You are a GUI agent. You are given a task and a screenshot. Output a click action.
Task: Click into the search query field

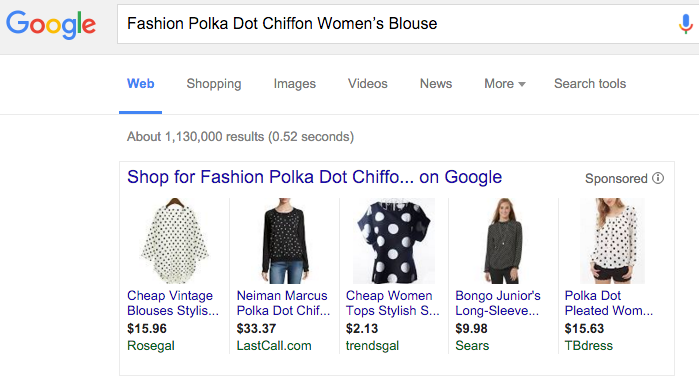point(397,24)
